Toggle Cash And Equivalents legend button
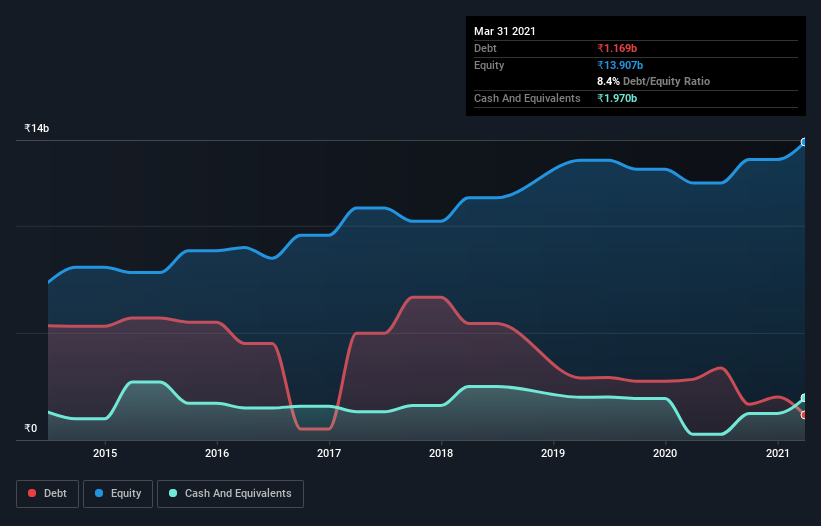Screen dimensions: 821x526 tap(230, 494)
